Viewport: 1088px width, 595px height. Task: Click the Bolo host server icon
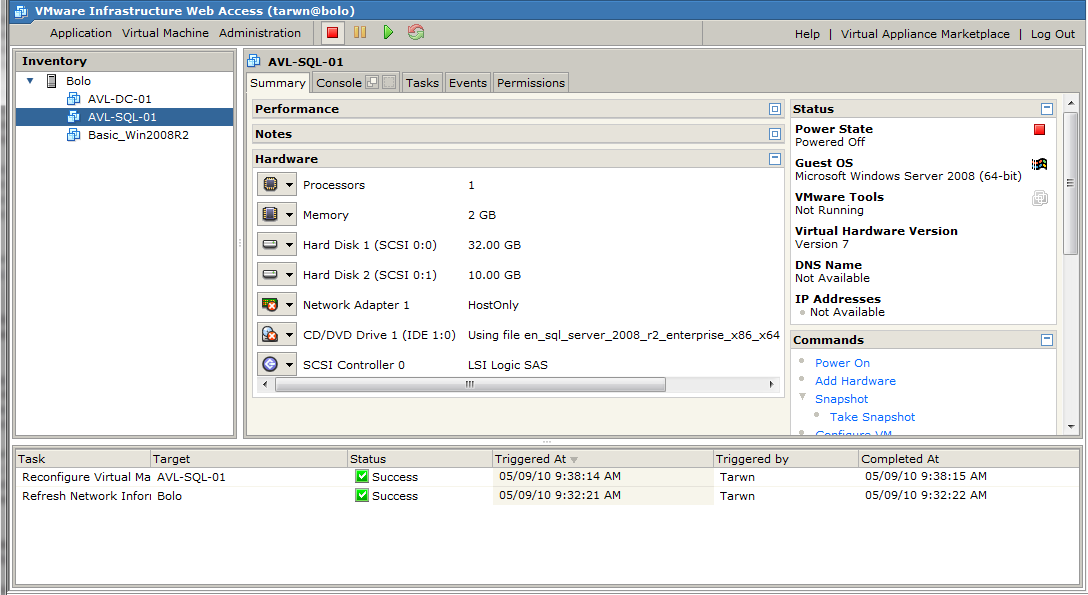tap(51, 81)
